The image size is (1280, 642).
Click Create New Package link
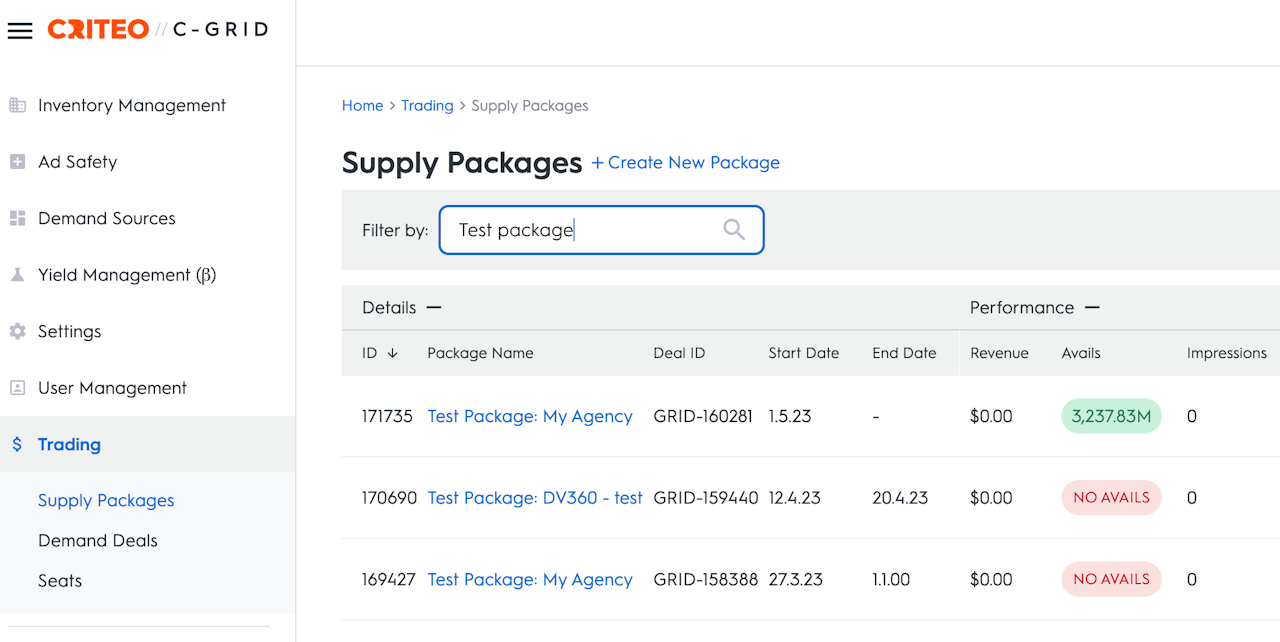(x=686, y=163)
